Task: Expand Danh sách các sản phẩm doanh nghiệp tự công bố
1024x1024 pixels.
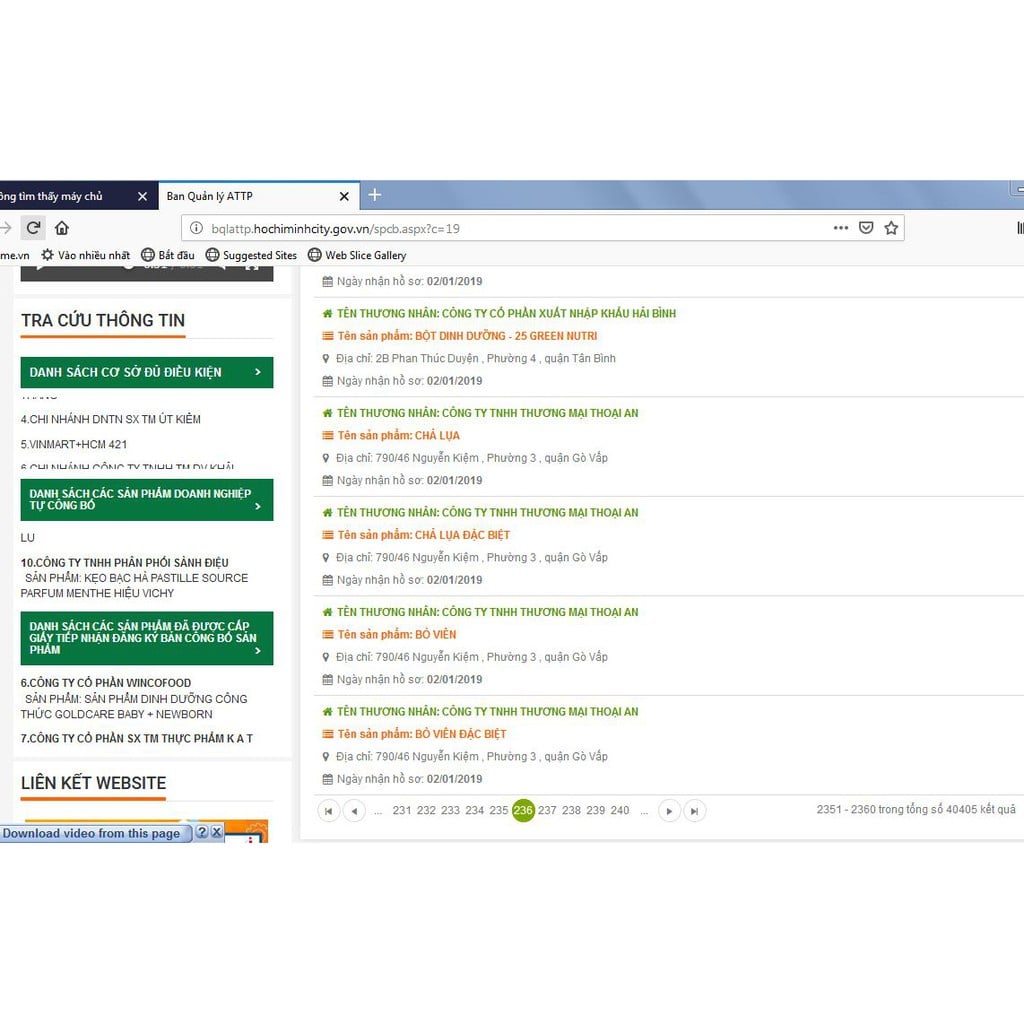Action: 146,499
